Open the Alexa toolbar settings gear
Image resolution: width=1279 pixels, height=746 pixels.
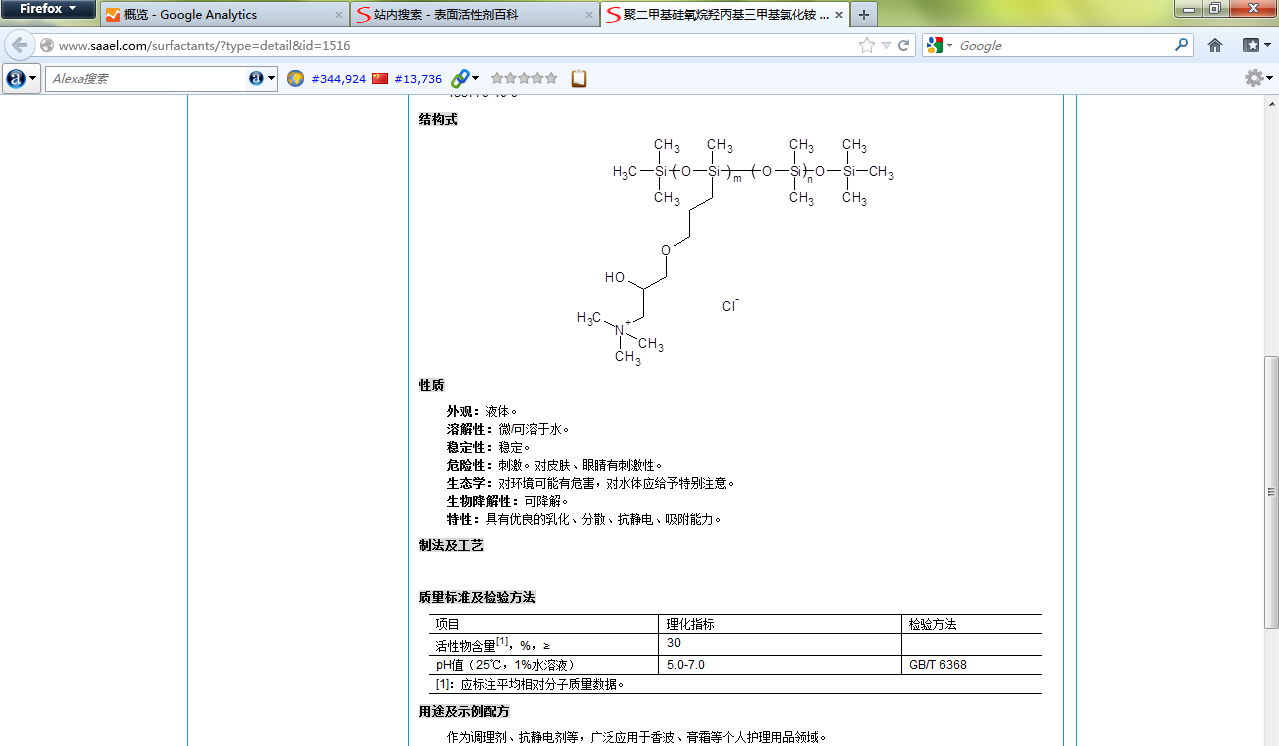click(1258, 78)
